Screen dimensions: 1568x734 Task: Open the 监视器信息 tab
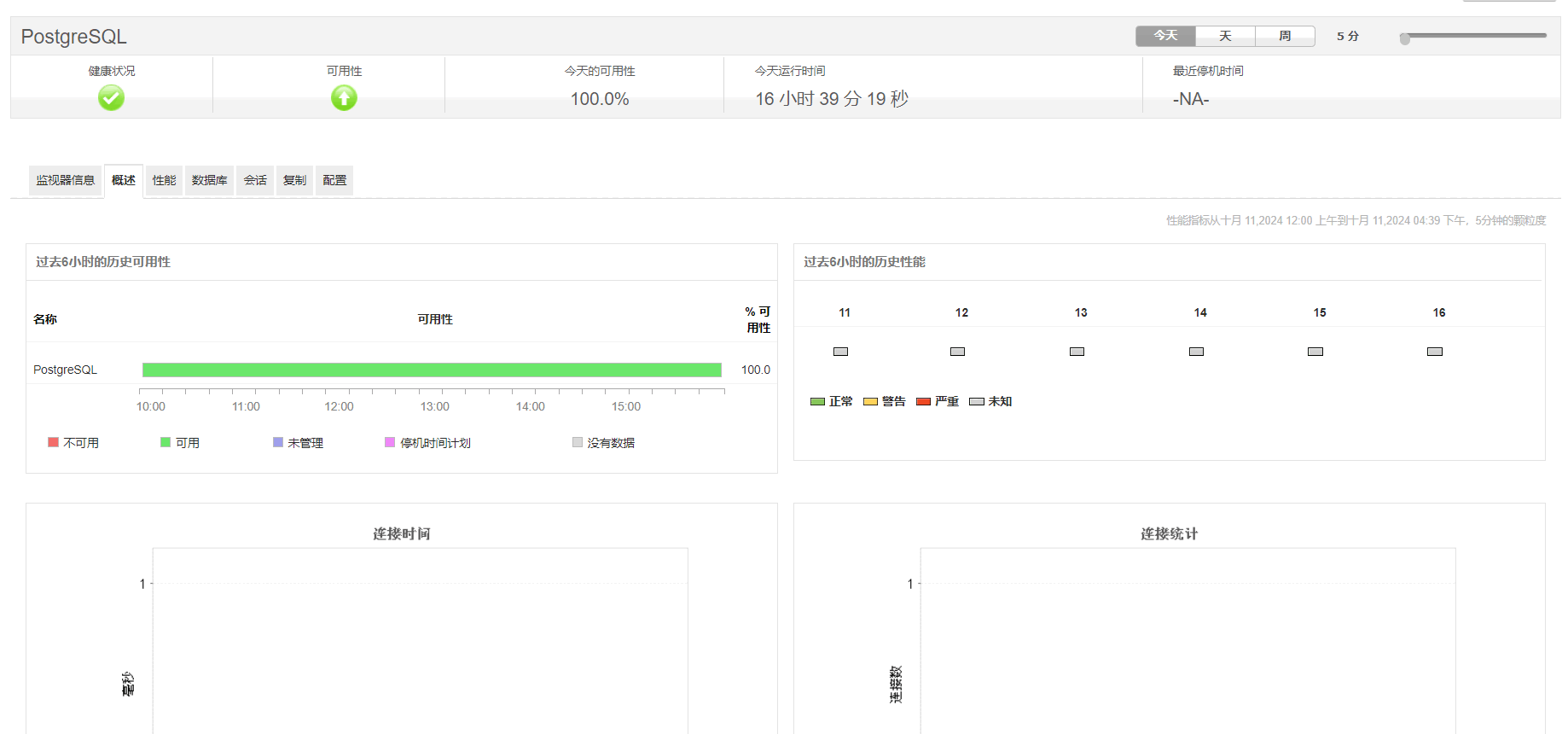(x=65, y=180)
